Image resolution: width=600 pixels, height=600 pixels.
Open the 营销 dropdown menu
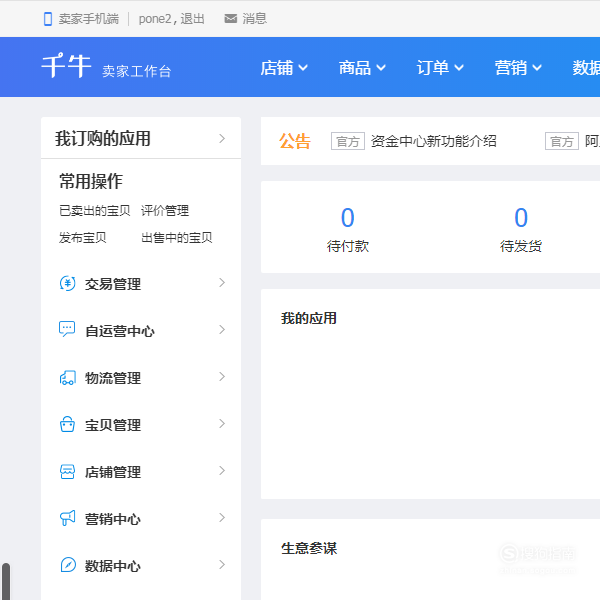pyautogui.click(x=518, y=68)
